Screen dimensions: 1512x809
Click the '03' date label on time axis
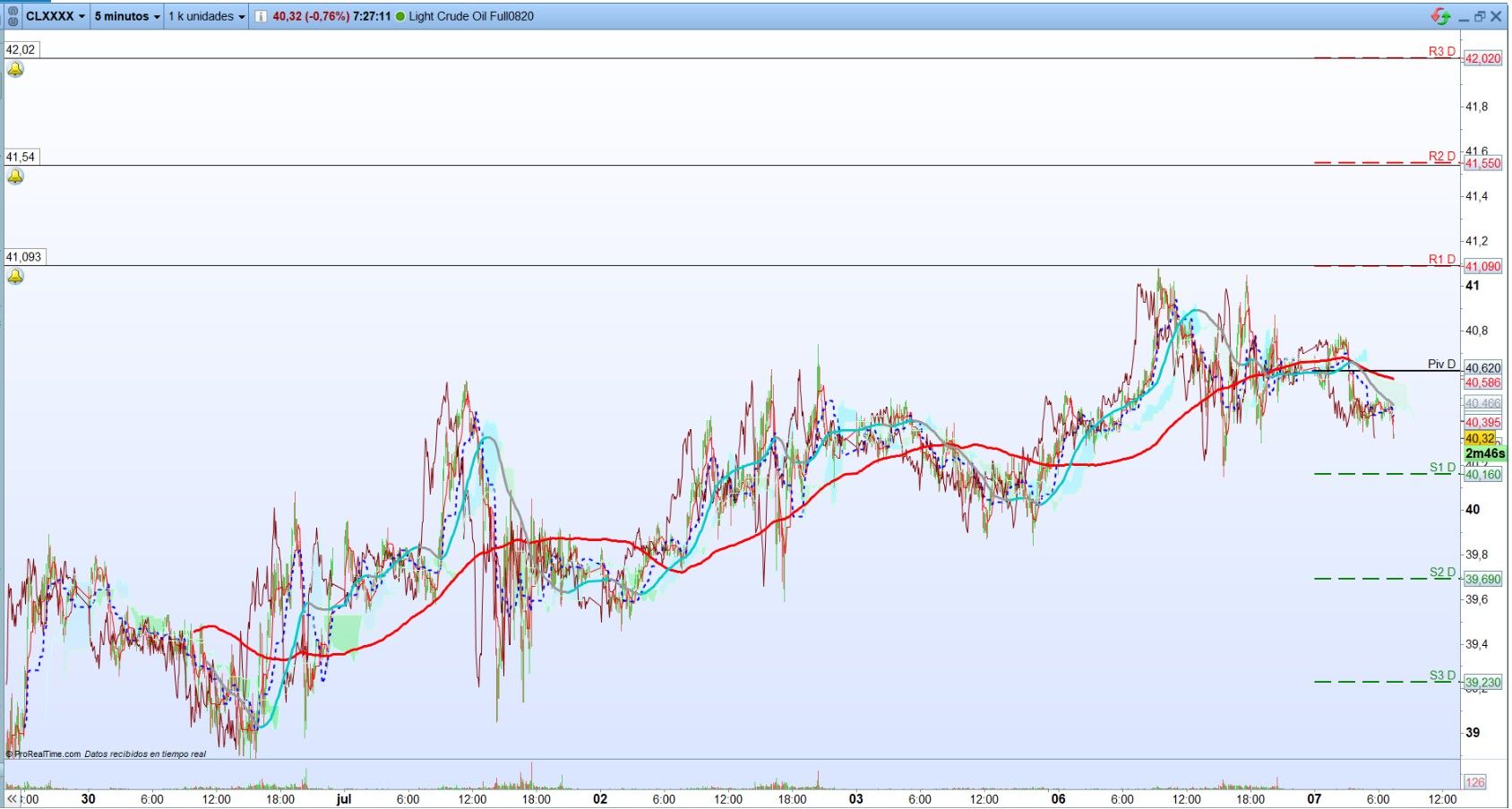tap(856, 799)
